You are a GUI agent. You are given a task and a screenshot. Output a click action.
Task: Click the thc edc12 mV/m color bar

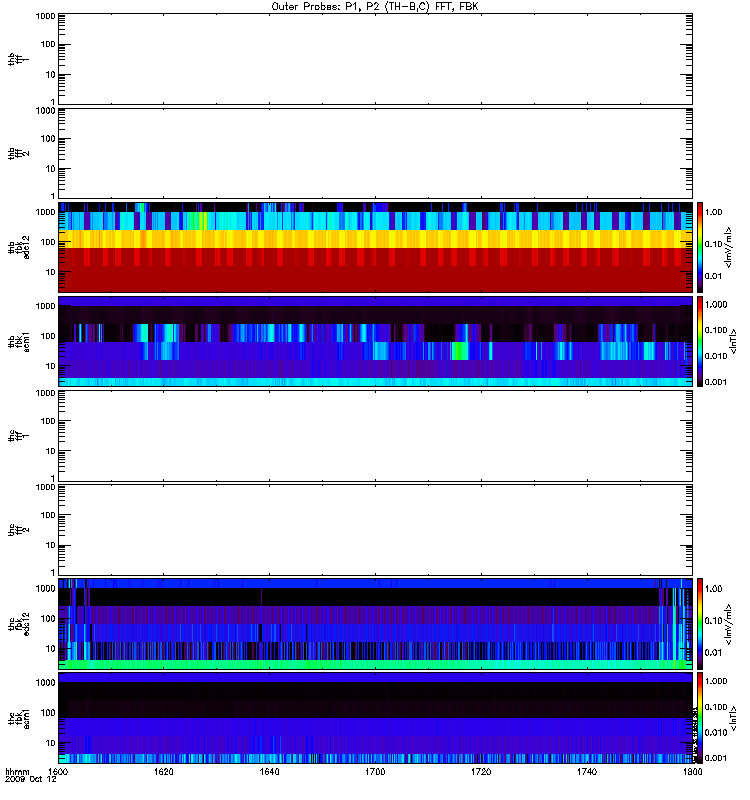[700, 624]
